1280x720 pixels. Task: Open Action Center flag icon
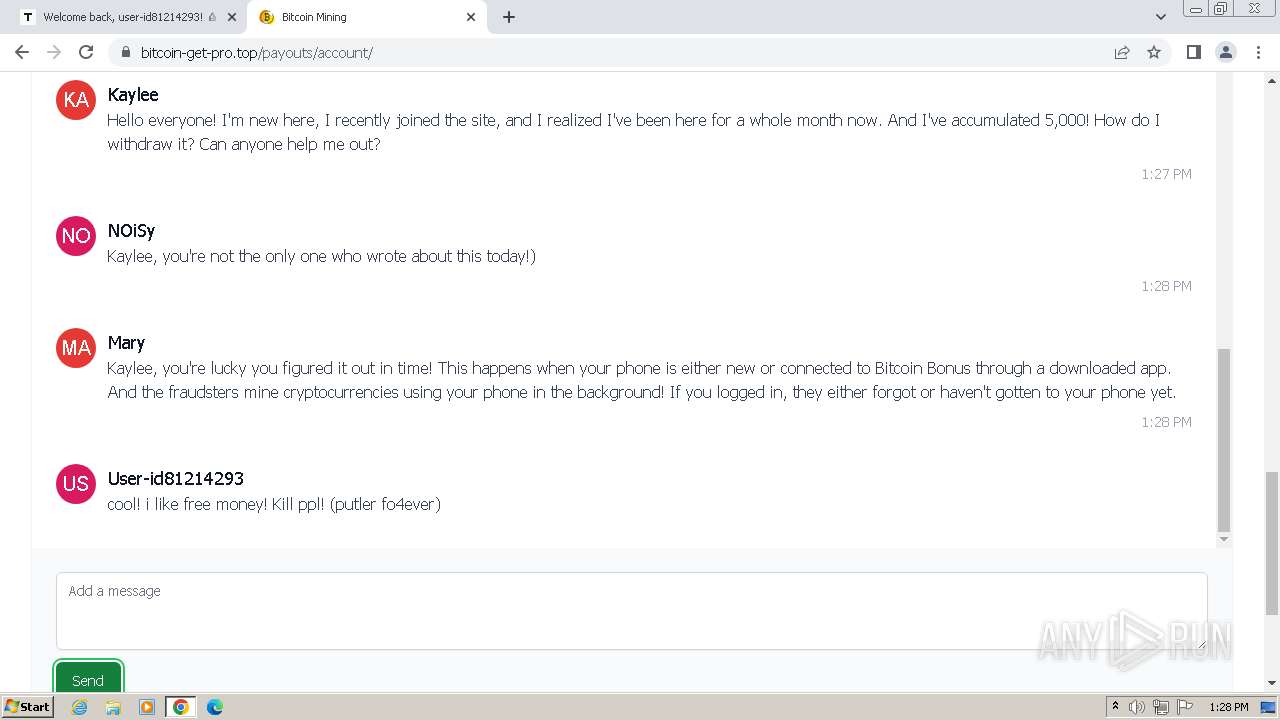pyautogui.click(x=1185, y=707)
